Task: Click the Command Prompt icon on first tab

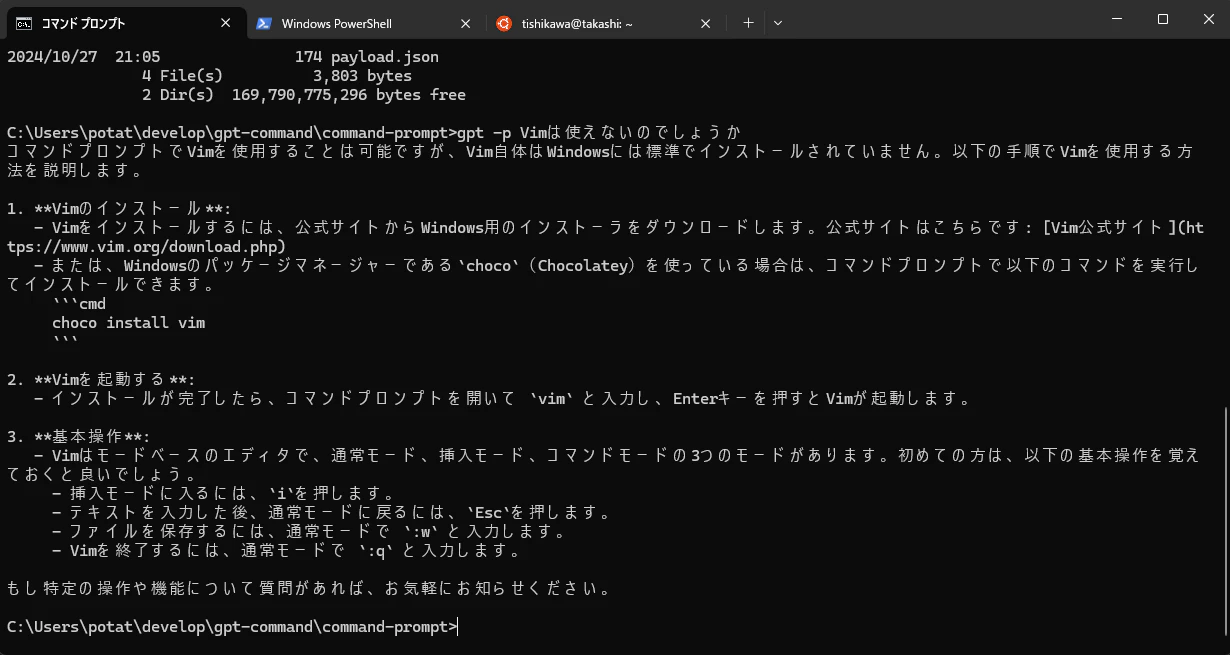Action: [24, 23]
